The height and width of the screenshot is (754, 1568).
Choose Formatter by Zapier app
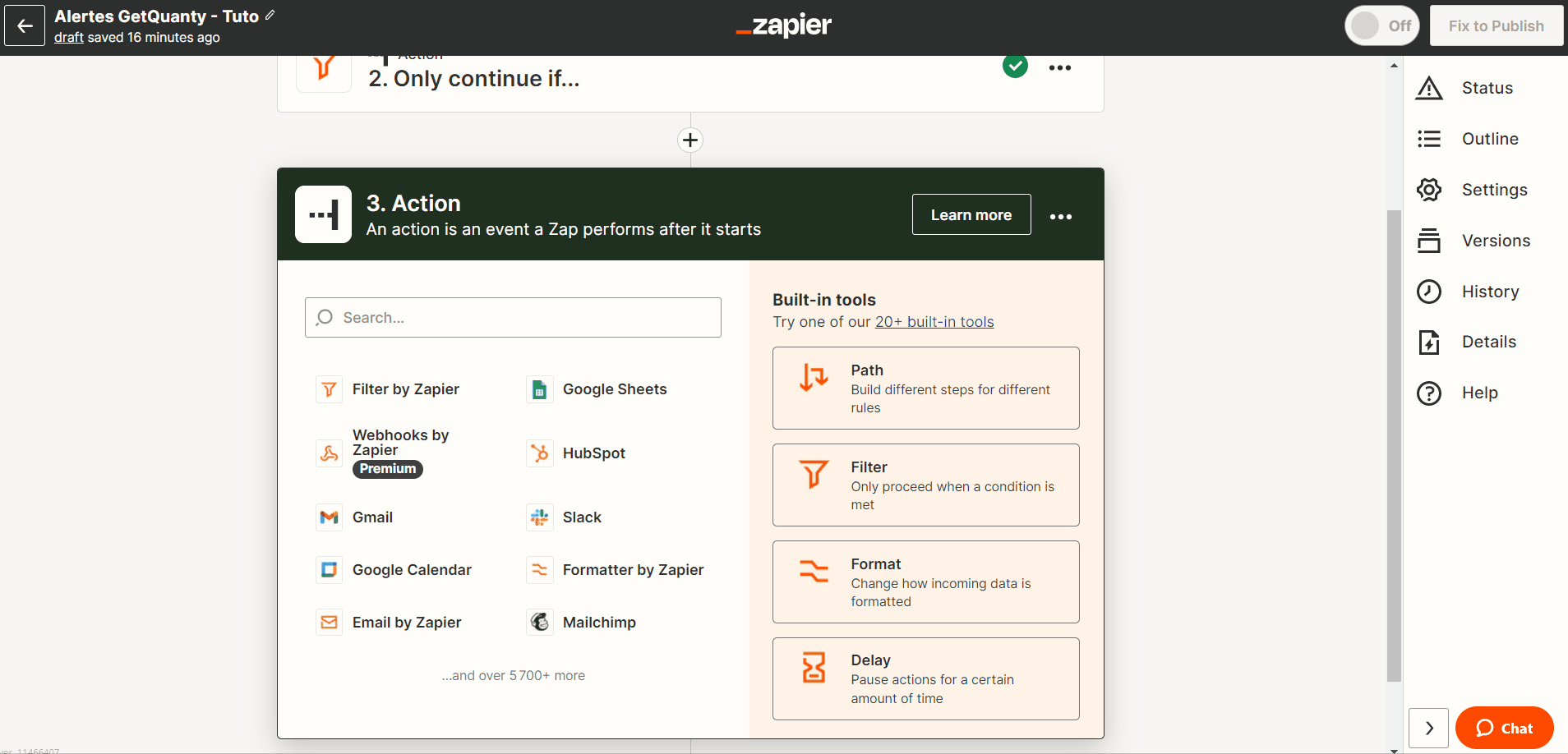(616, 570)
